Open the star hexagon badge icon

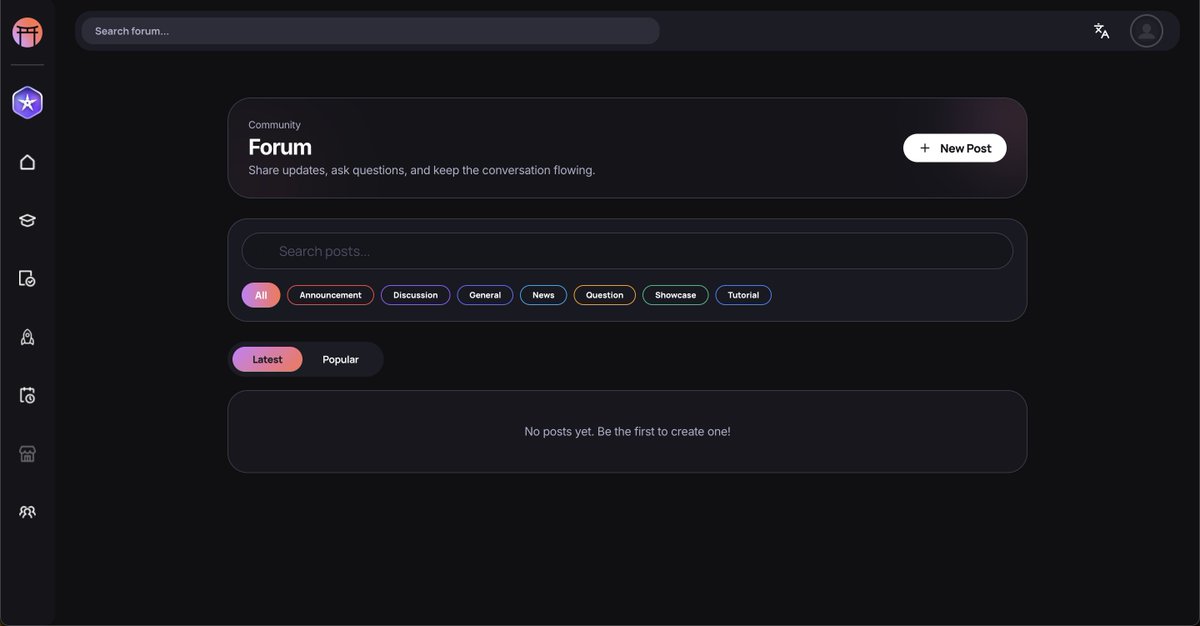pos(27,102)
